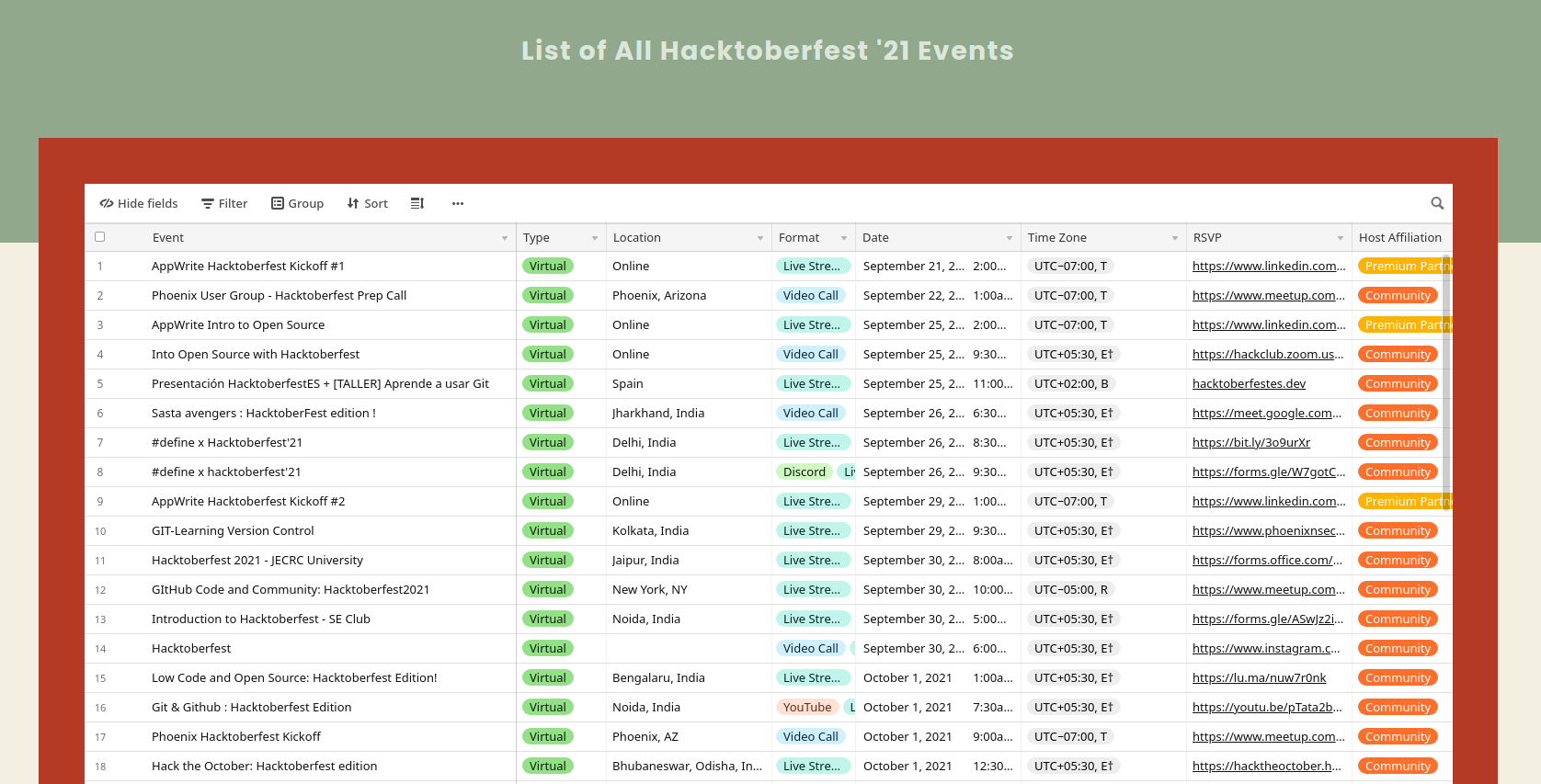Open the Filter option
1541x784 pixels.
point(224,203)
